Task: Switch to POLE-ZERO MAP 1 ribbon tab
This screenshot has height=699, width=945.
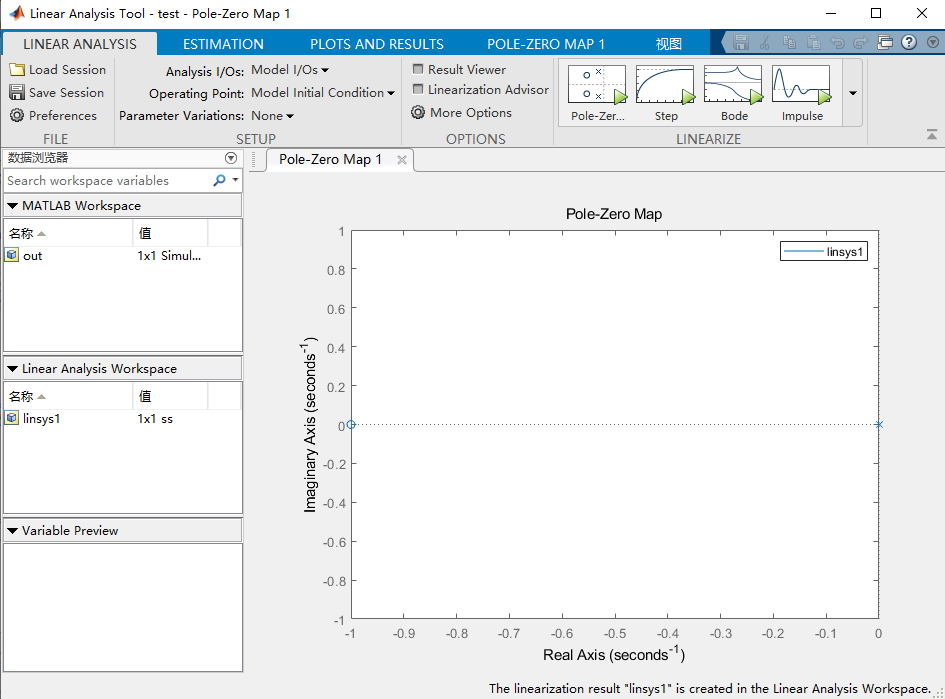Action: [545, 44]
